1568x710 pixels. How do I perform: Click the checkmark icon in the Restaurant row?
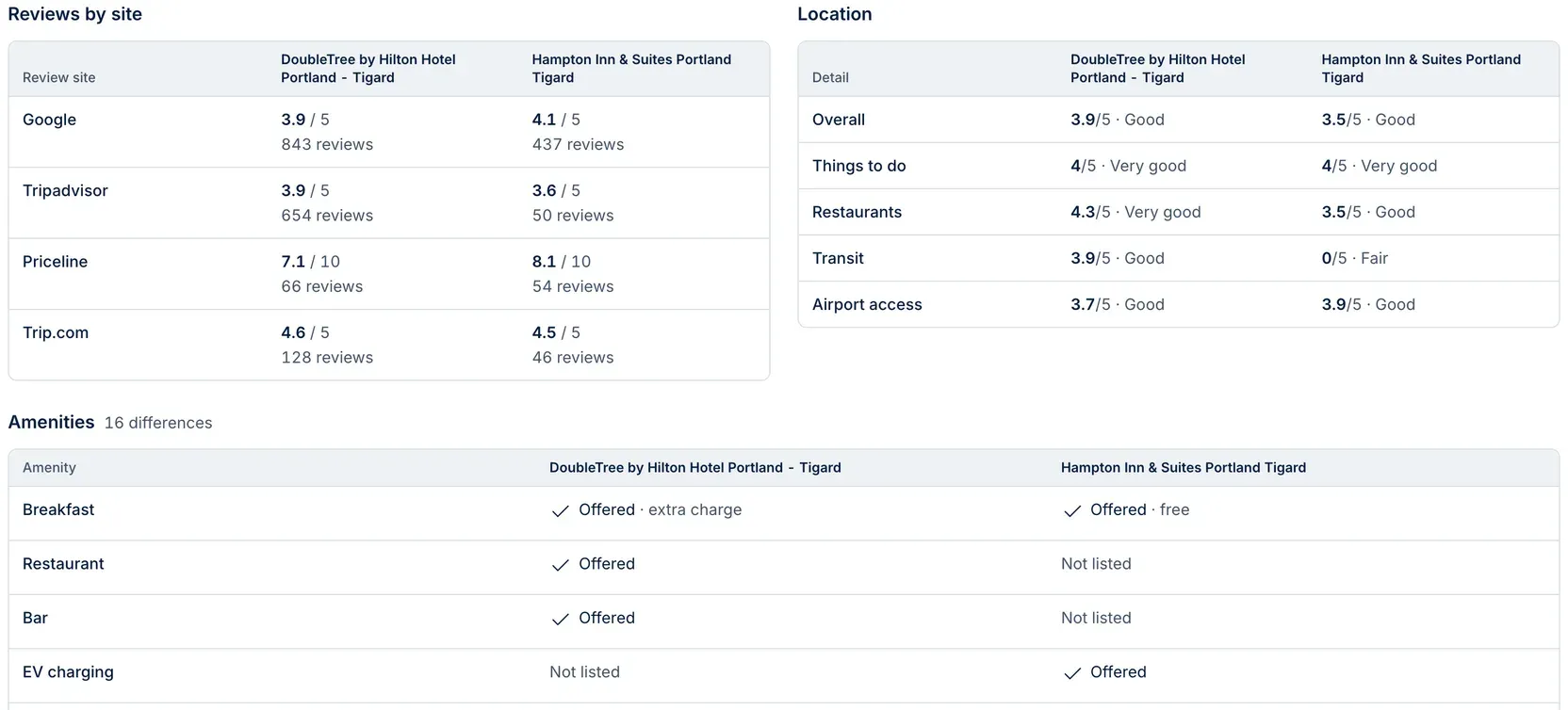(x=561, y=565)
